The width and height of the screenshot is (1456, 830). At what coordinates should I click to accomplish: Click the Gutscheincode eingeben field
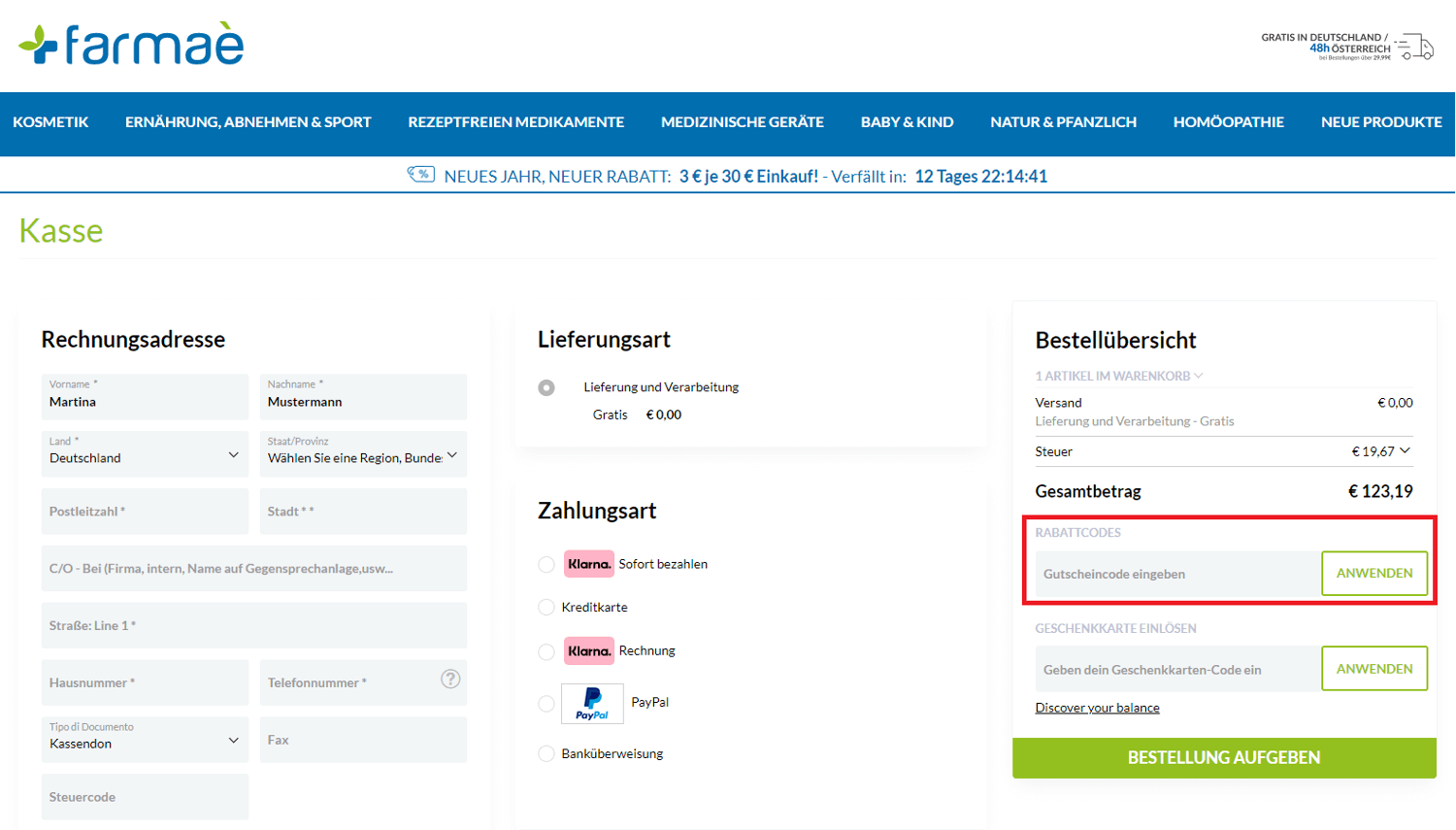pyautogui.click(x=1178, y=574)
